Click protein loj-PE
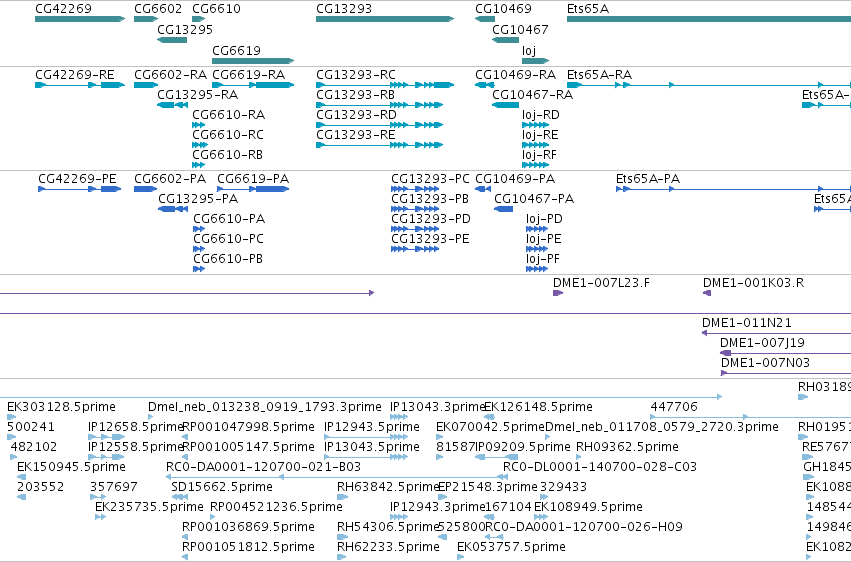 pos(537,249)
